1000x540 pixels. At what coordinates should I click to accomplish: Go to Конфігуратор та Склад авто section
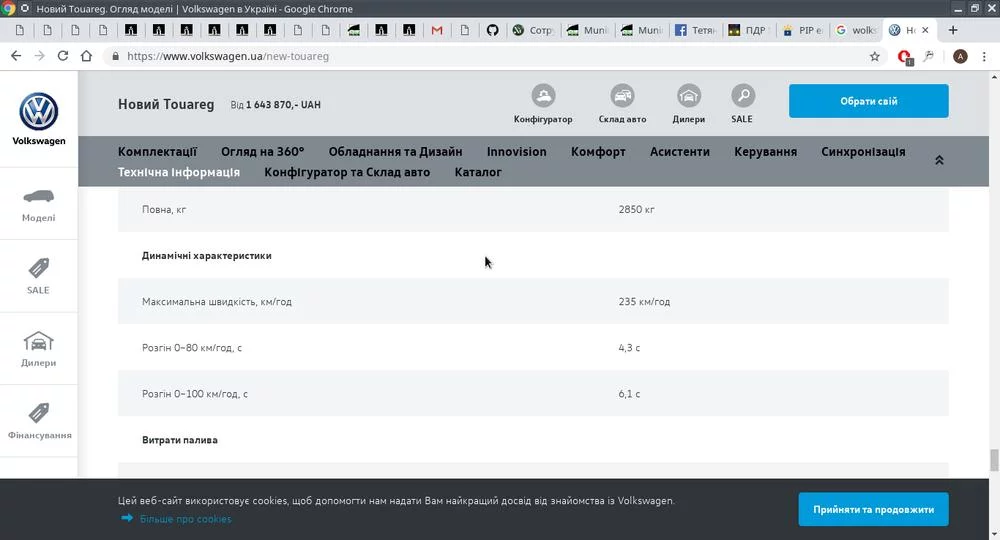click(x=347, y=172)
